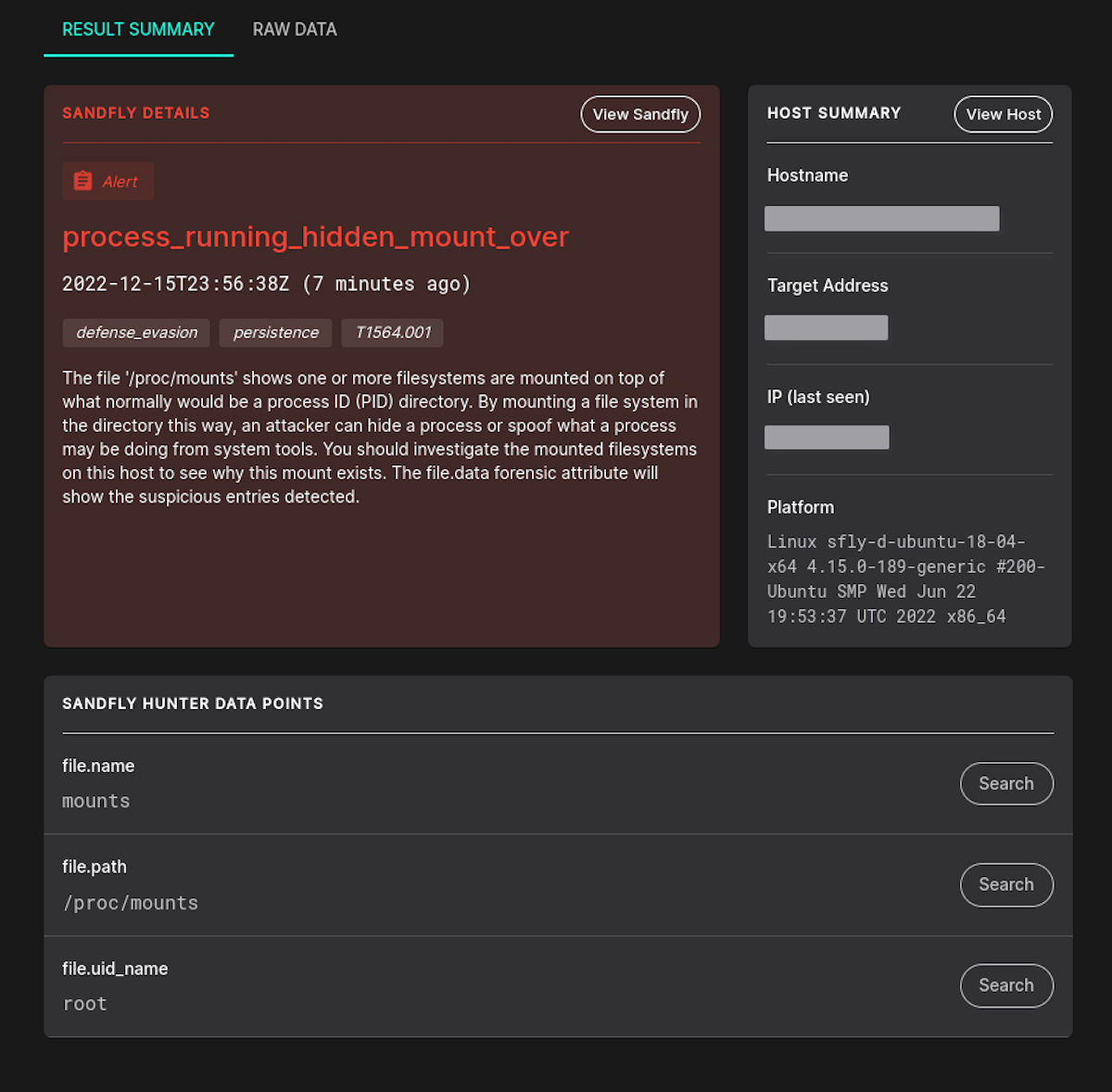The height and width of the screenshot is (1092, 1112).
Task: Switch to the RAW DATA tab
Action: click(294, 29)
